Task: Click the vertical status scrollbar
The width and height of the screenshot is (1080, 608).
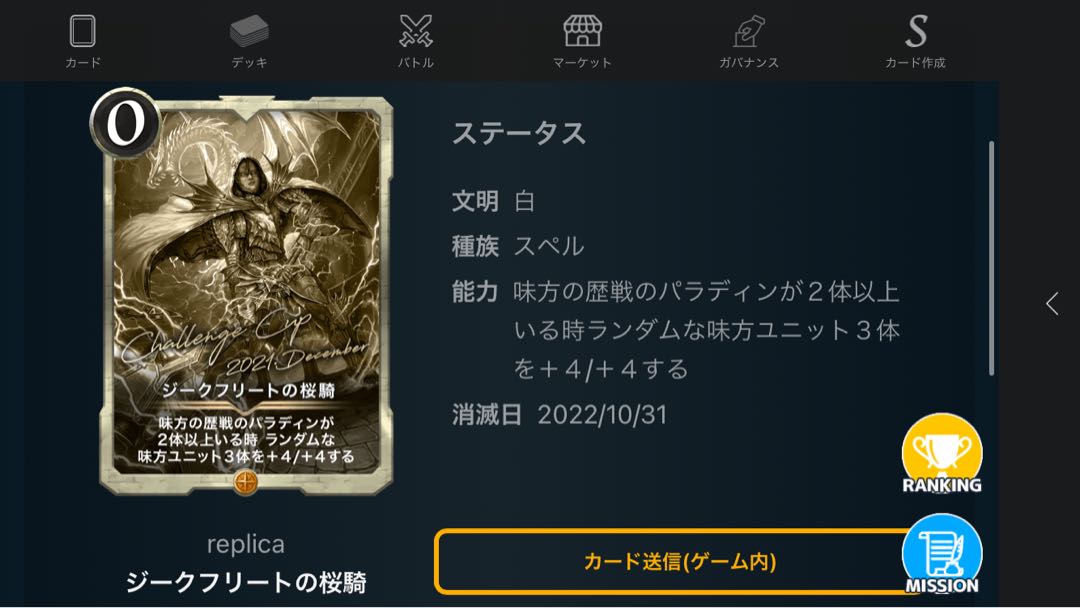Action: [991, 258]
